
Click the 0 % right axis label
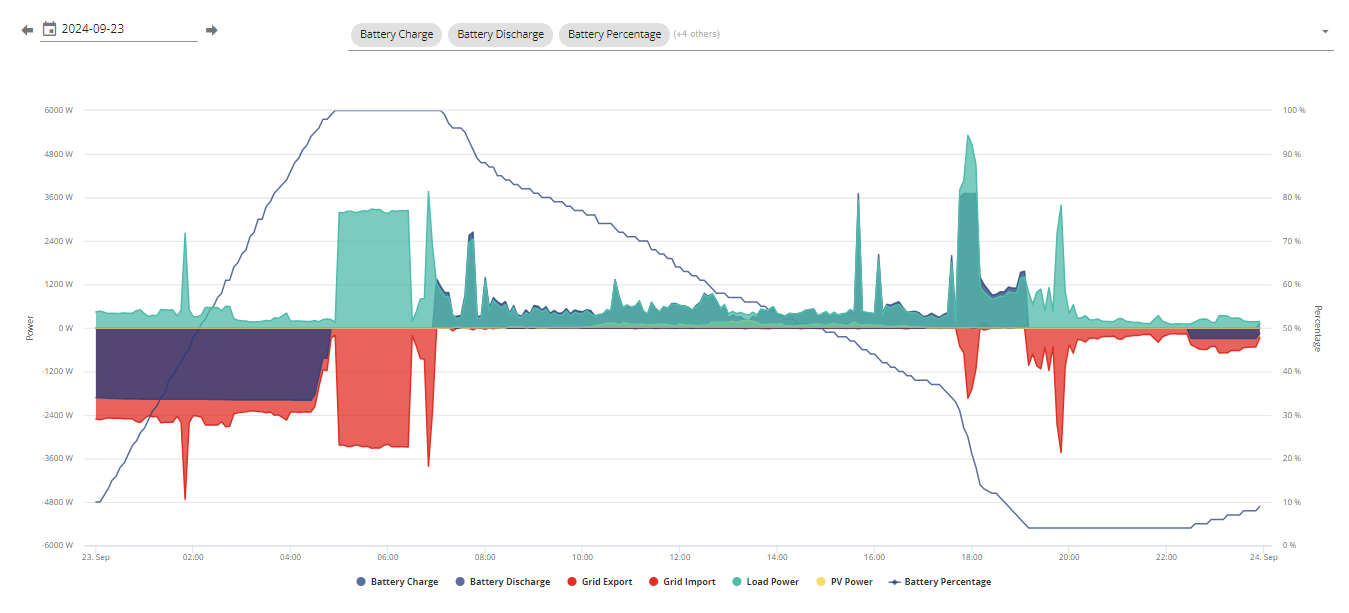tap(1290, 545)
